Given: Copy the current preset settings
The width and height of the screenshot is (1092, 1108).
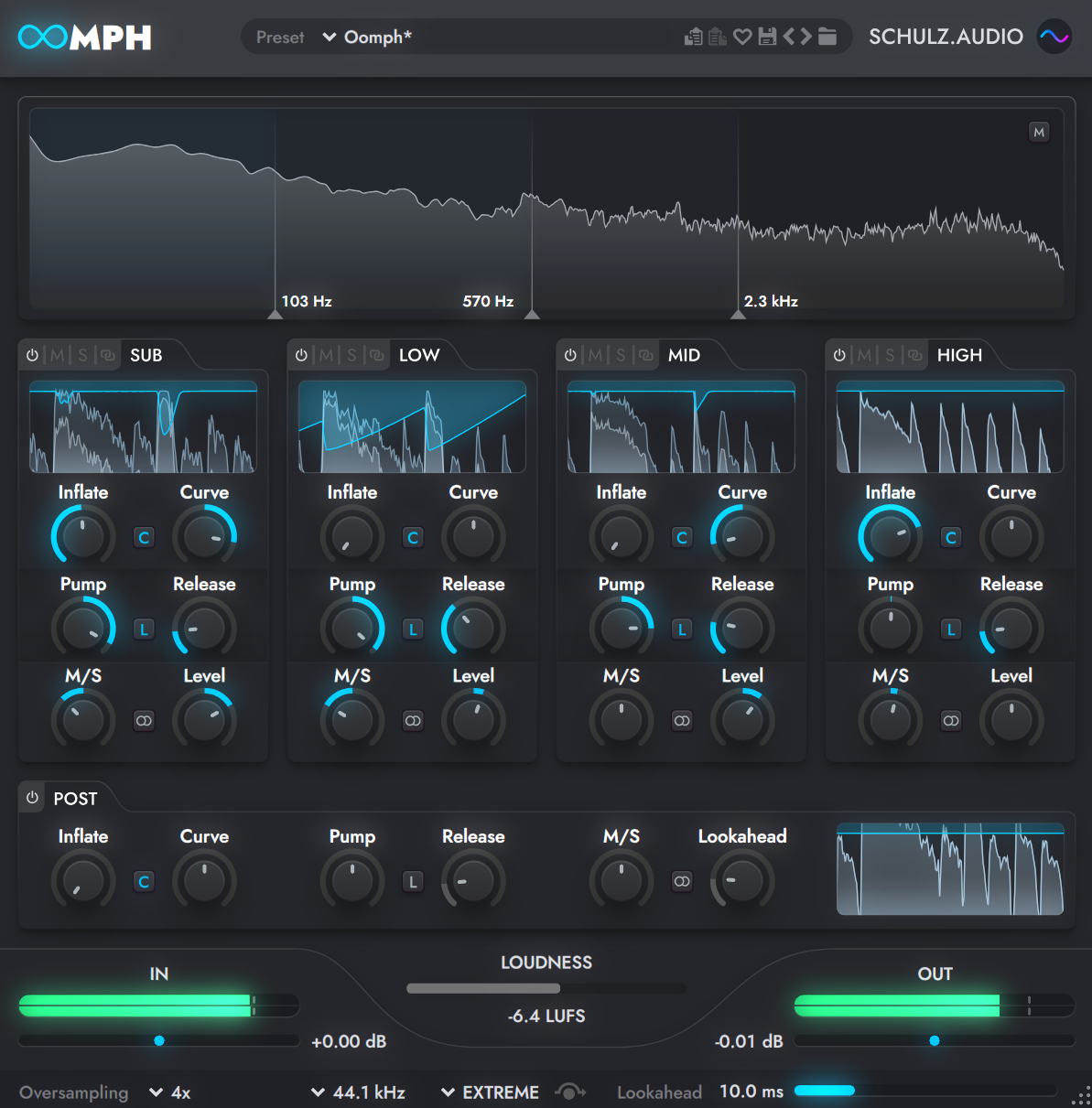Looking at the screenshot, I should pyautogui.click(x=694, y=36).
